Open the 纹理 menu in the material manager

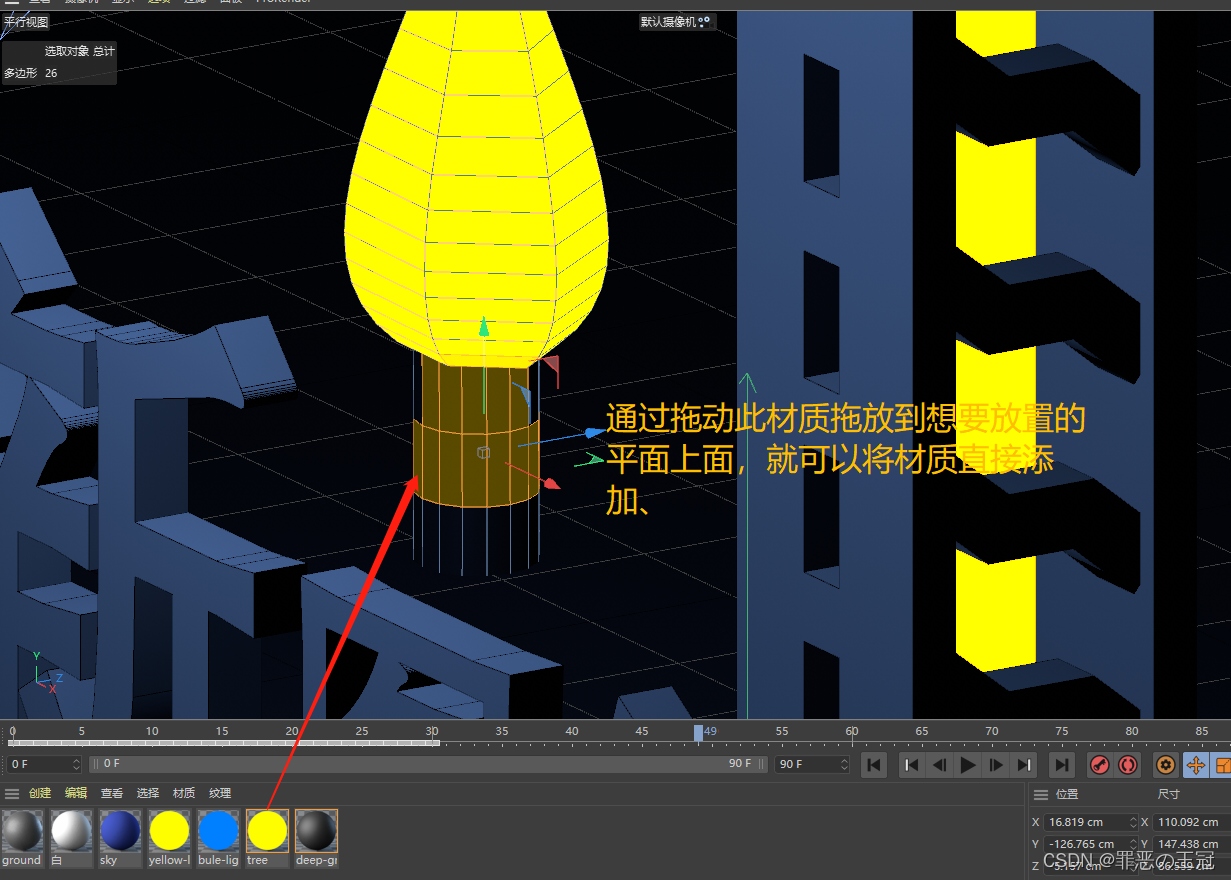tap(220, 793)
